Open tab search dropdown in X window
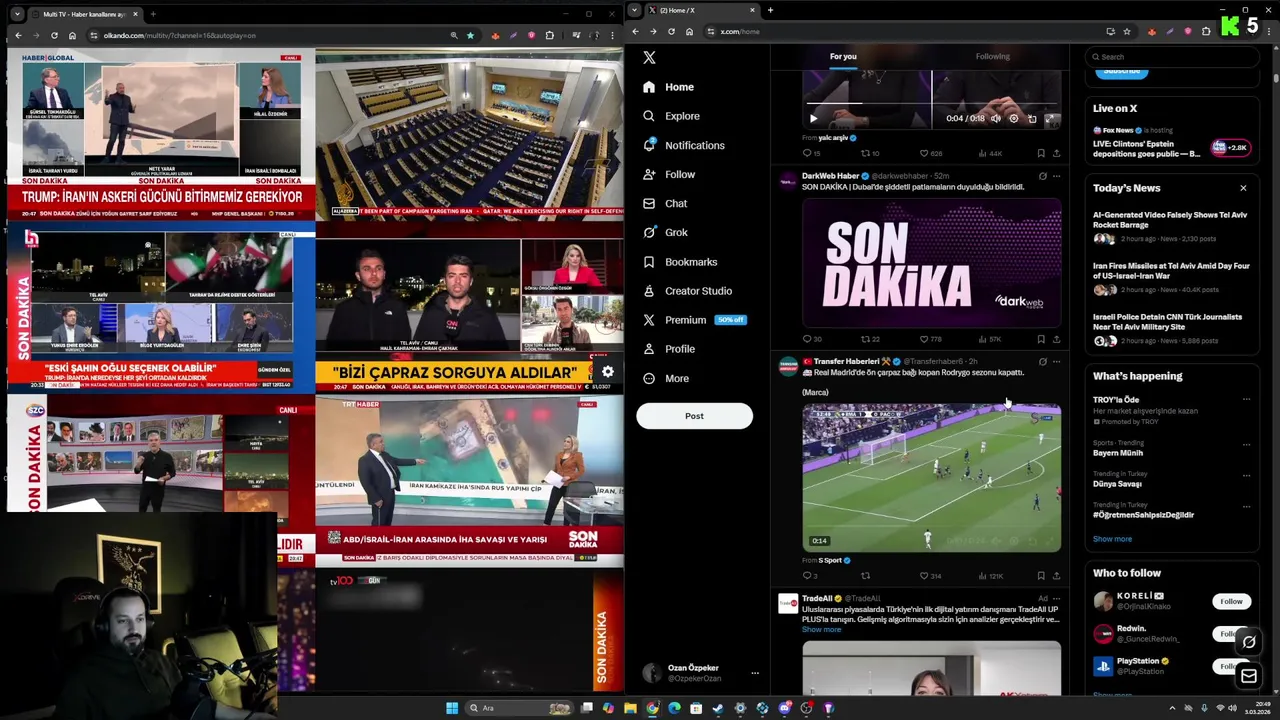 click(634, 10)
